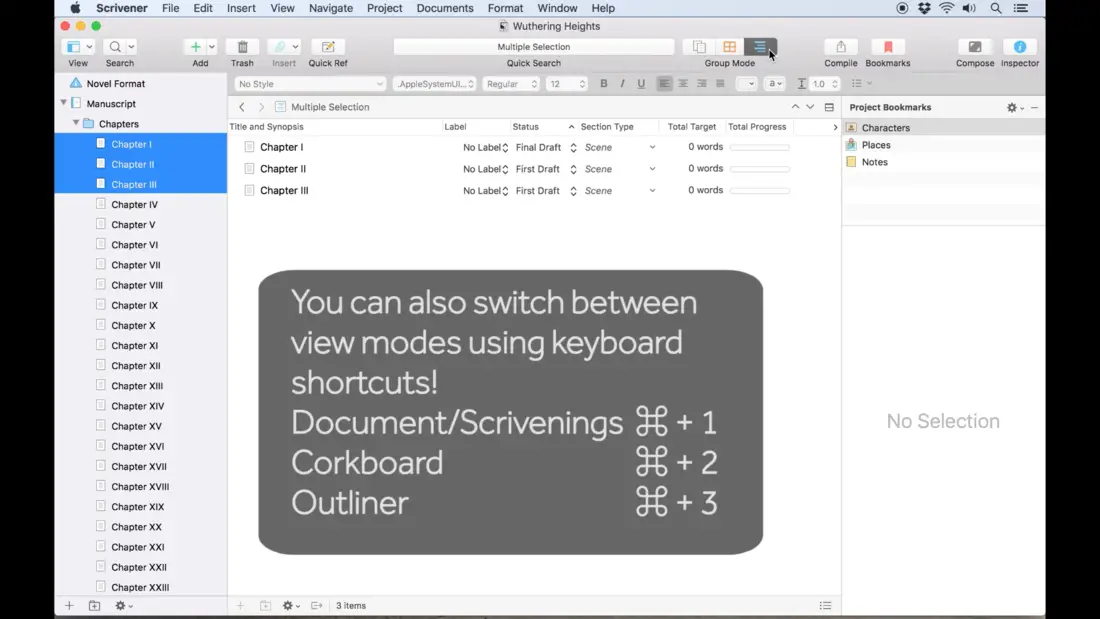The width and height of the screenshot is (1100, 619).
Task: Move selection to Trash icon
Action: pos(243,47)
